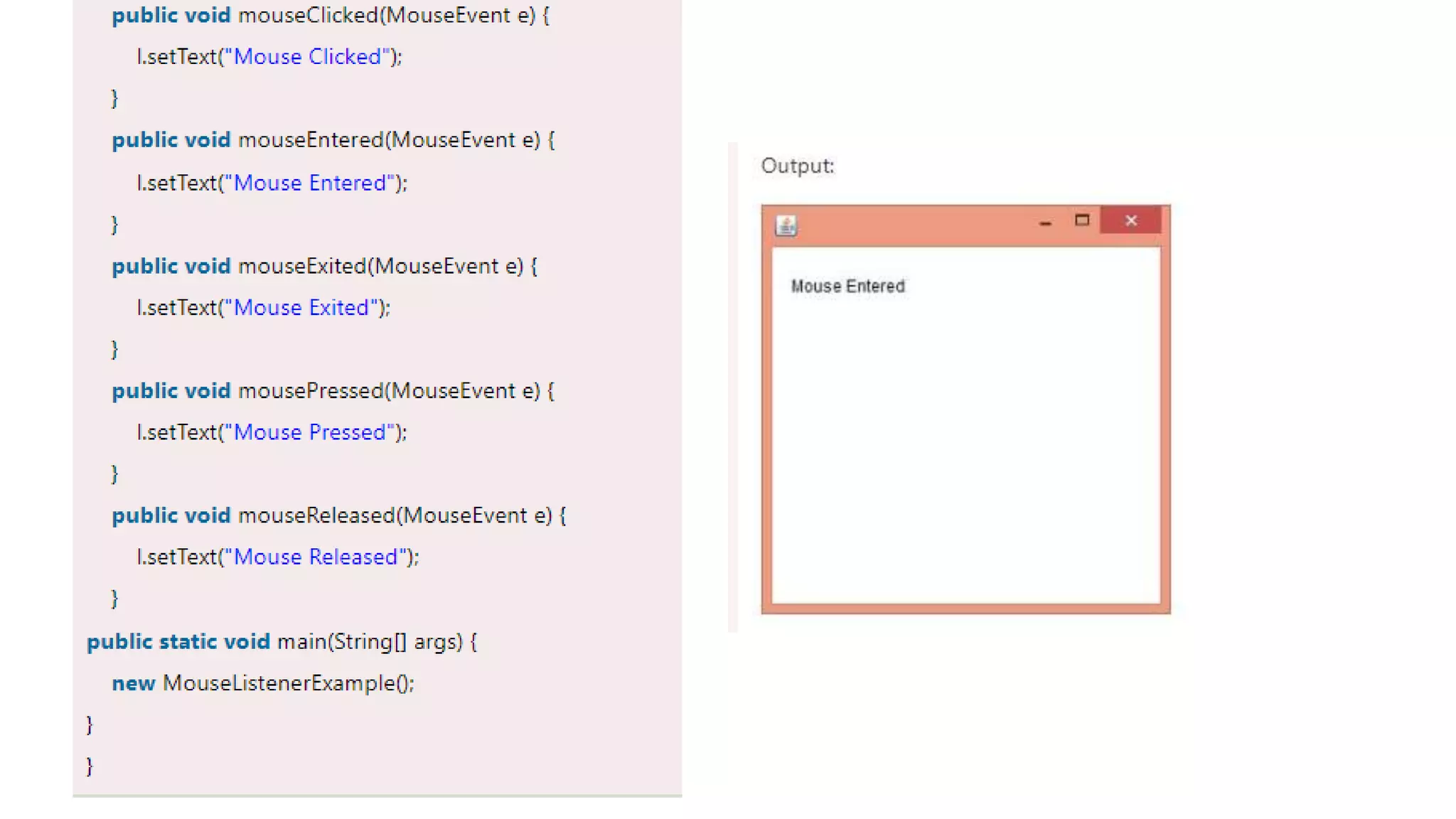Click the mouseExited method declaration line
1456x819 pixels.
(x=324, y=266)
